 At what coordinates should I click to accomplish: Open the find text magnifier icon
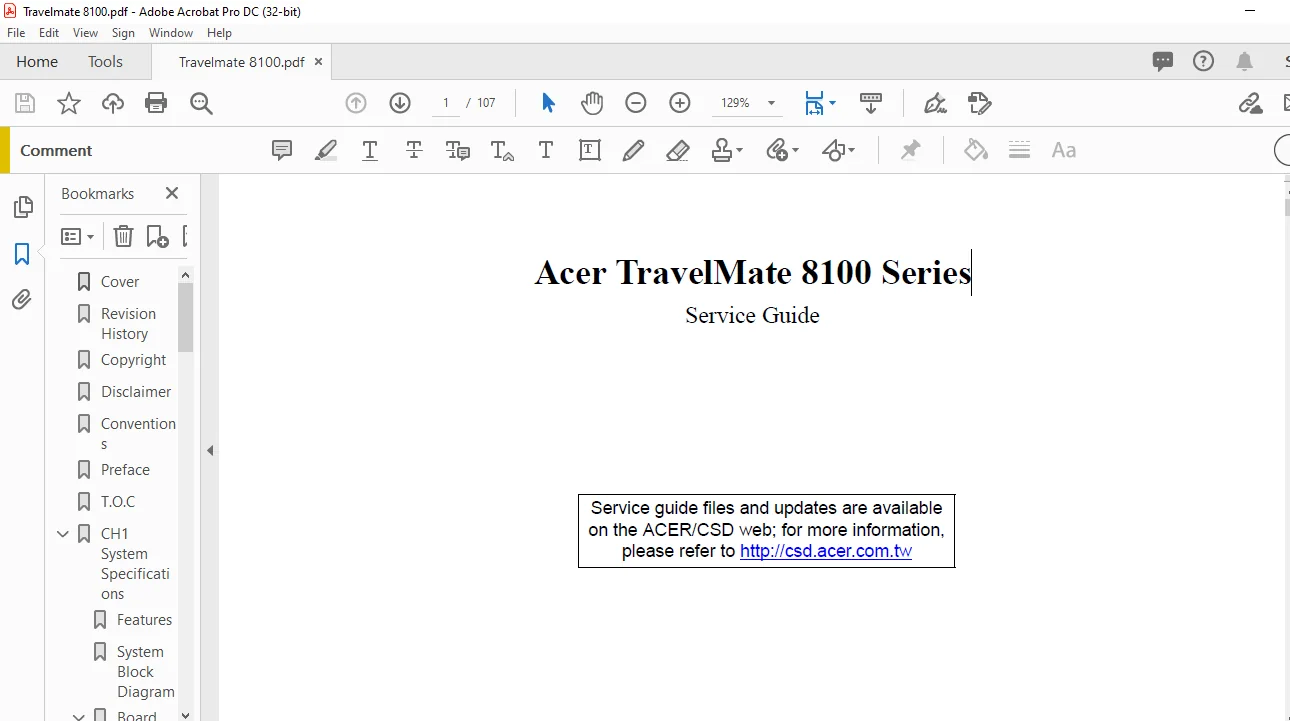[x=201, y=103]
